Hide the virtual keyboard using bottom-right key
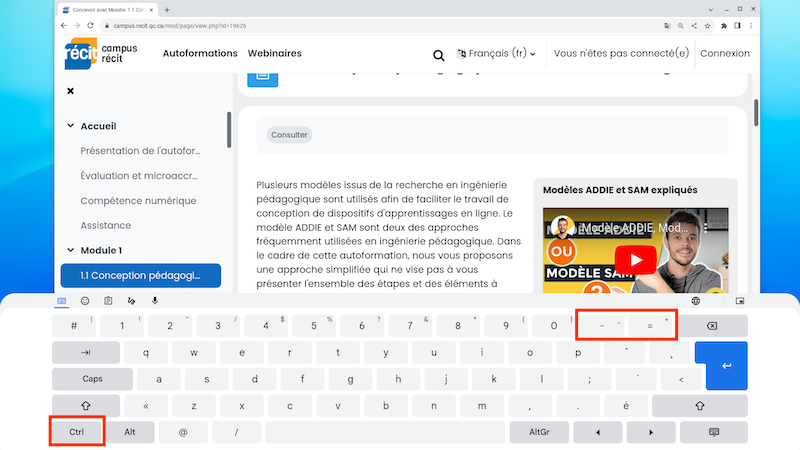800x450 pixels. [x=714, y=432]
